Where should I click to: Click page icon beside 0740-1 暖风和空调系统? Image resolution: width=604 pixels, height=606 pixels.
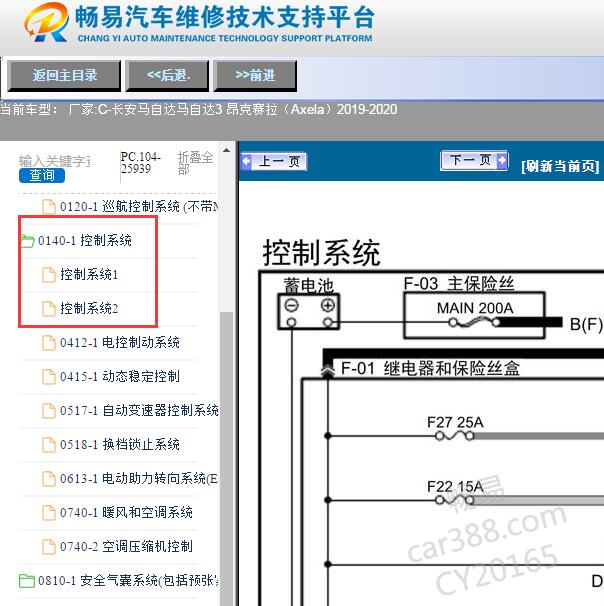[49, 512]
